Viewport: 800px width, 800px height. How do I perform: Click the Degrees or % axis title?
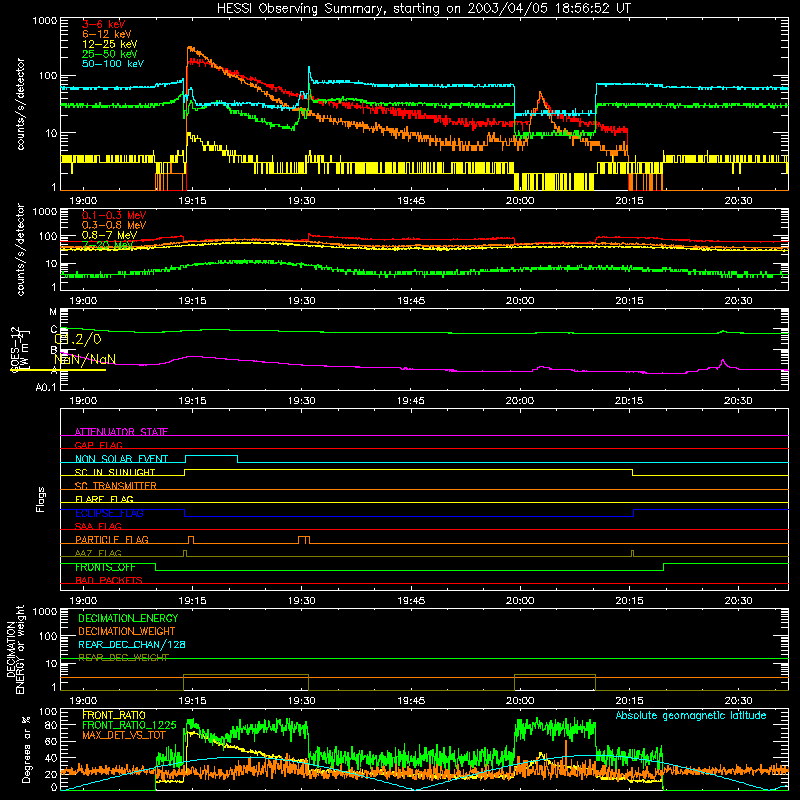click(x=26, y=750)
